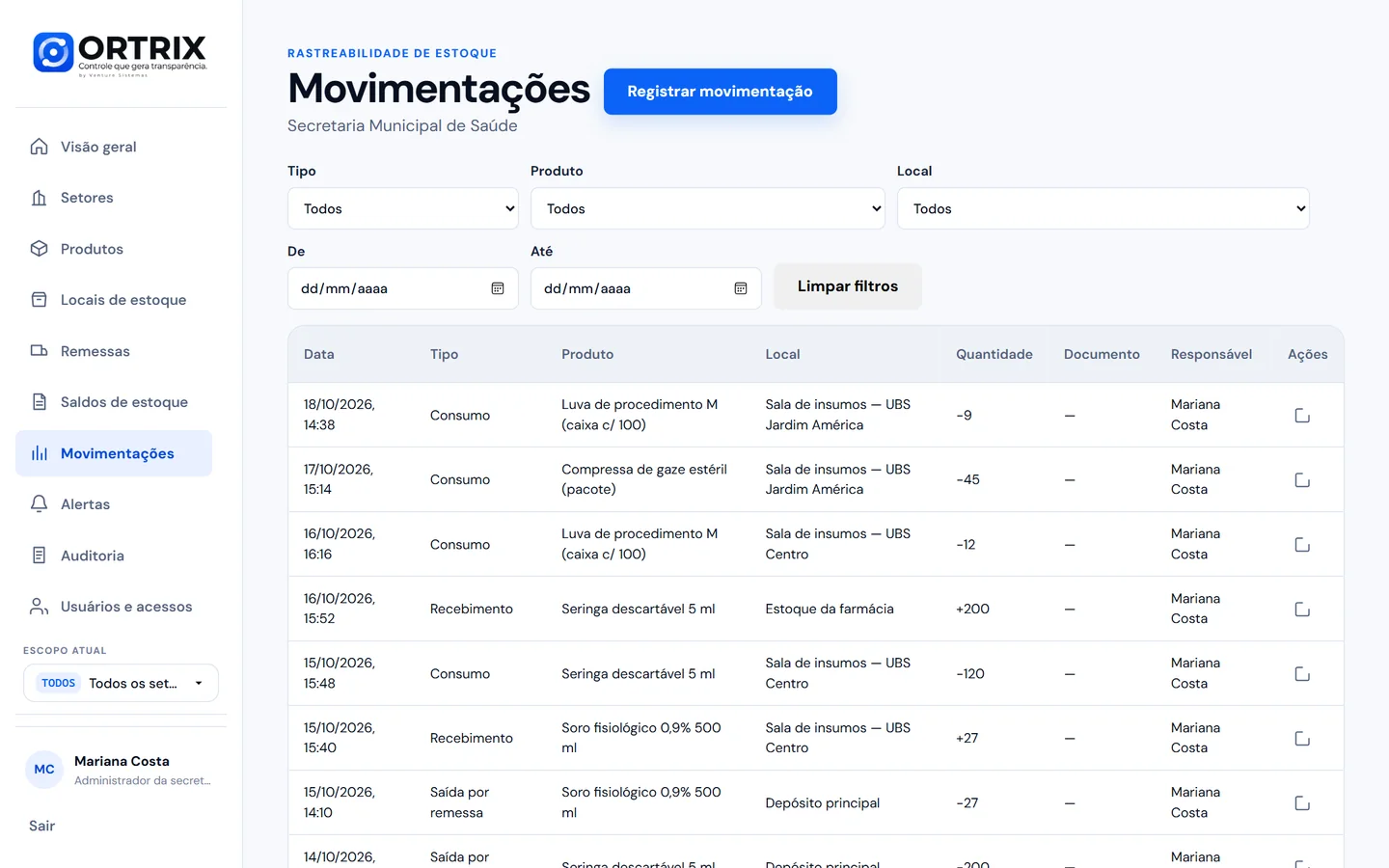Image resolution: width=1389 pixels, height=868 pixels.
Task: Select Movimentações in the sidebar
Action: click(x=114, y=453)
